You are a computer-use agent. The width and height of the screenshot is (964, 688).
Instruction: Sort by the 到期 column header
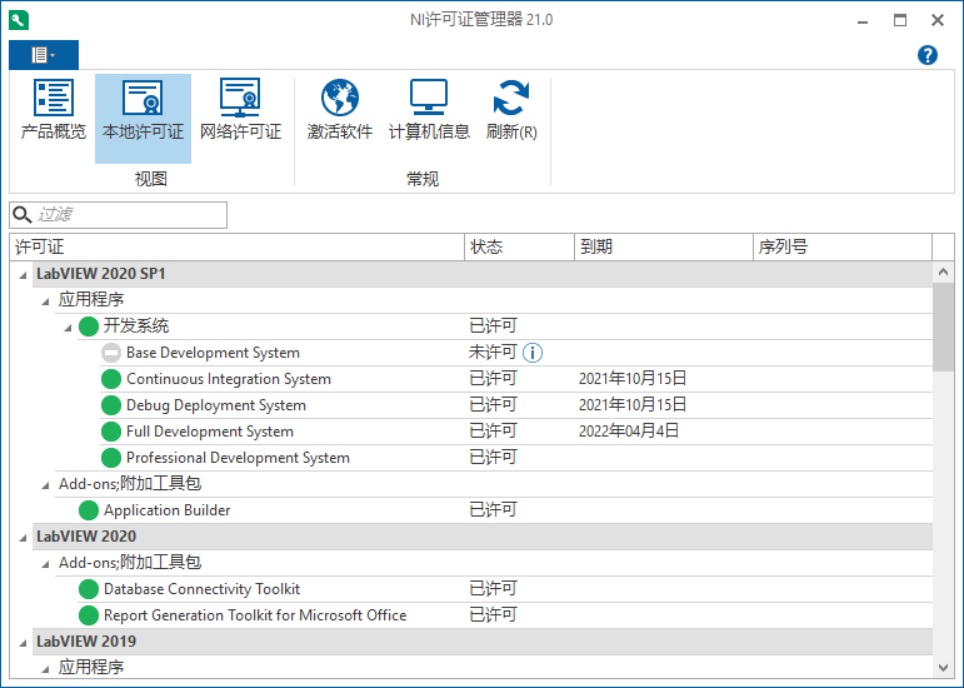664,247
